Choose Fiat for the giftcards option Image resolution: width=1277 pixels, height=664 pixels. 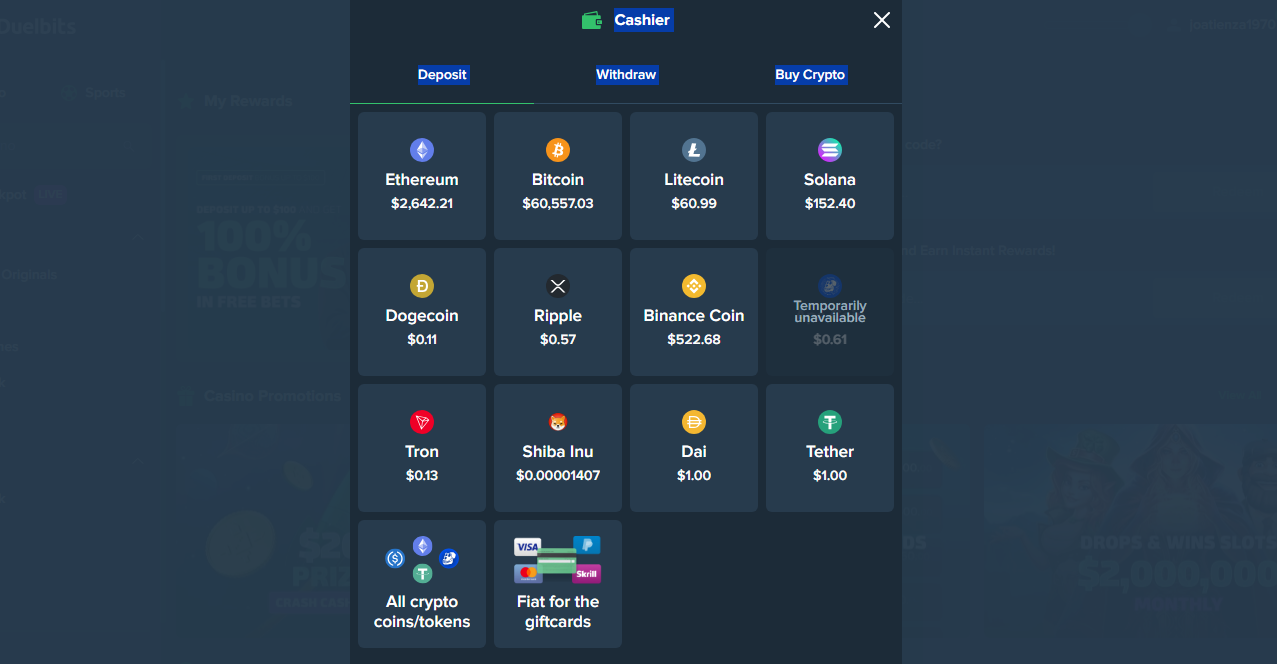pos(558,584)
